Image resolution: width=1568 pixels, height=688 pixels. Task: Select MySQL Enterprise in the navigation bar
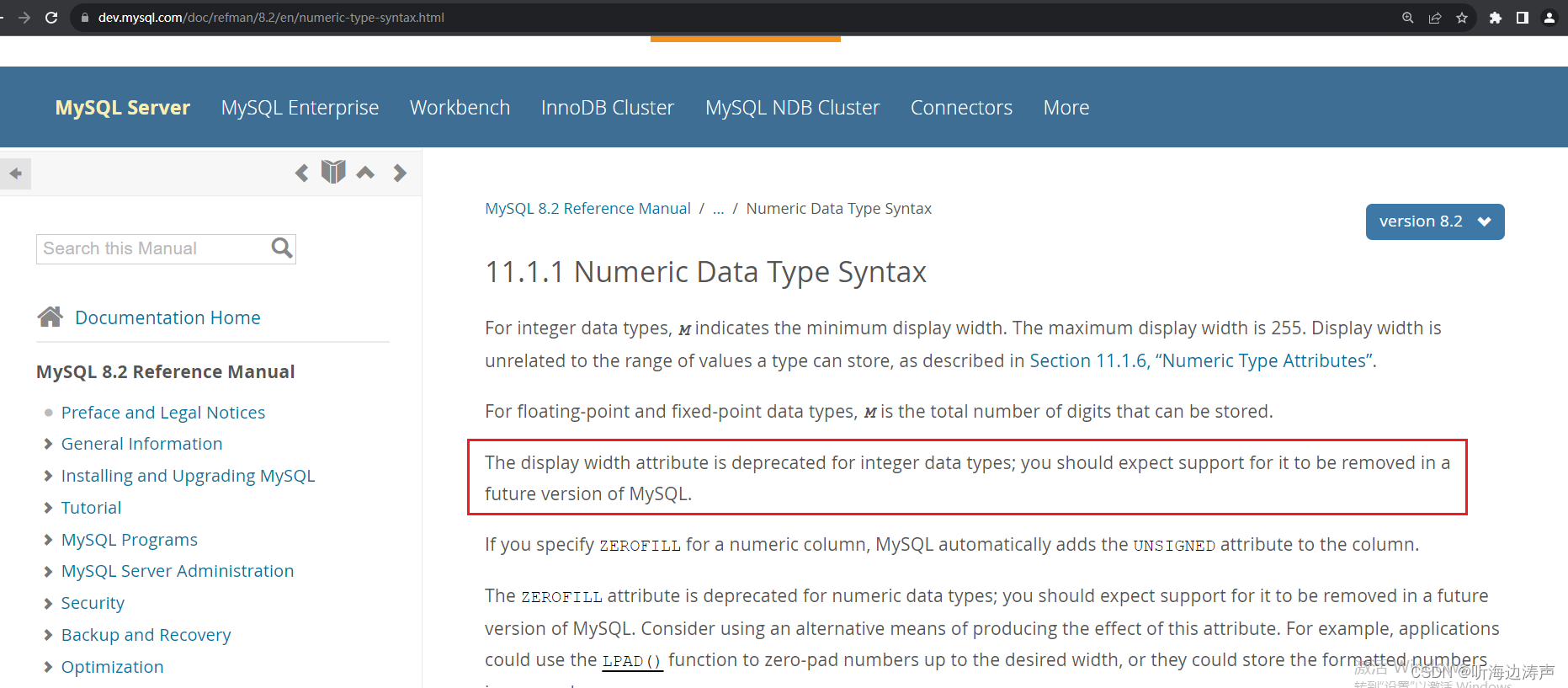pyautogui.click(x=300, y=107)
